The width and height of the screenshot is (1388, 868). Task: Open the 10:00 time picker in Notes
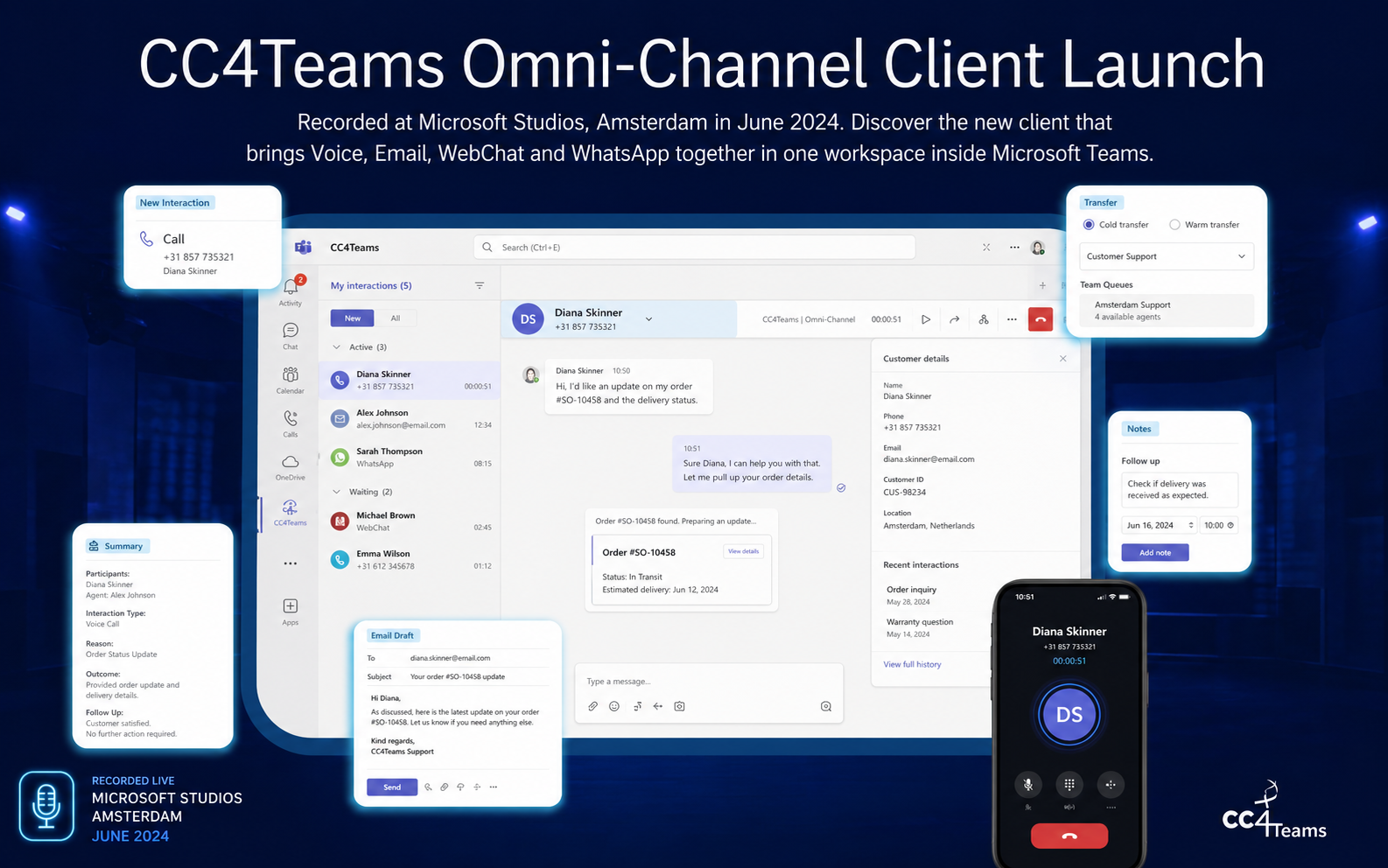(1218, 525)
